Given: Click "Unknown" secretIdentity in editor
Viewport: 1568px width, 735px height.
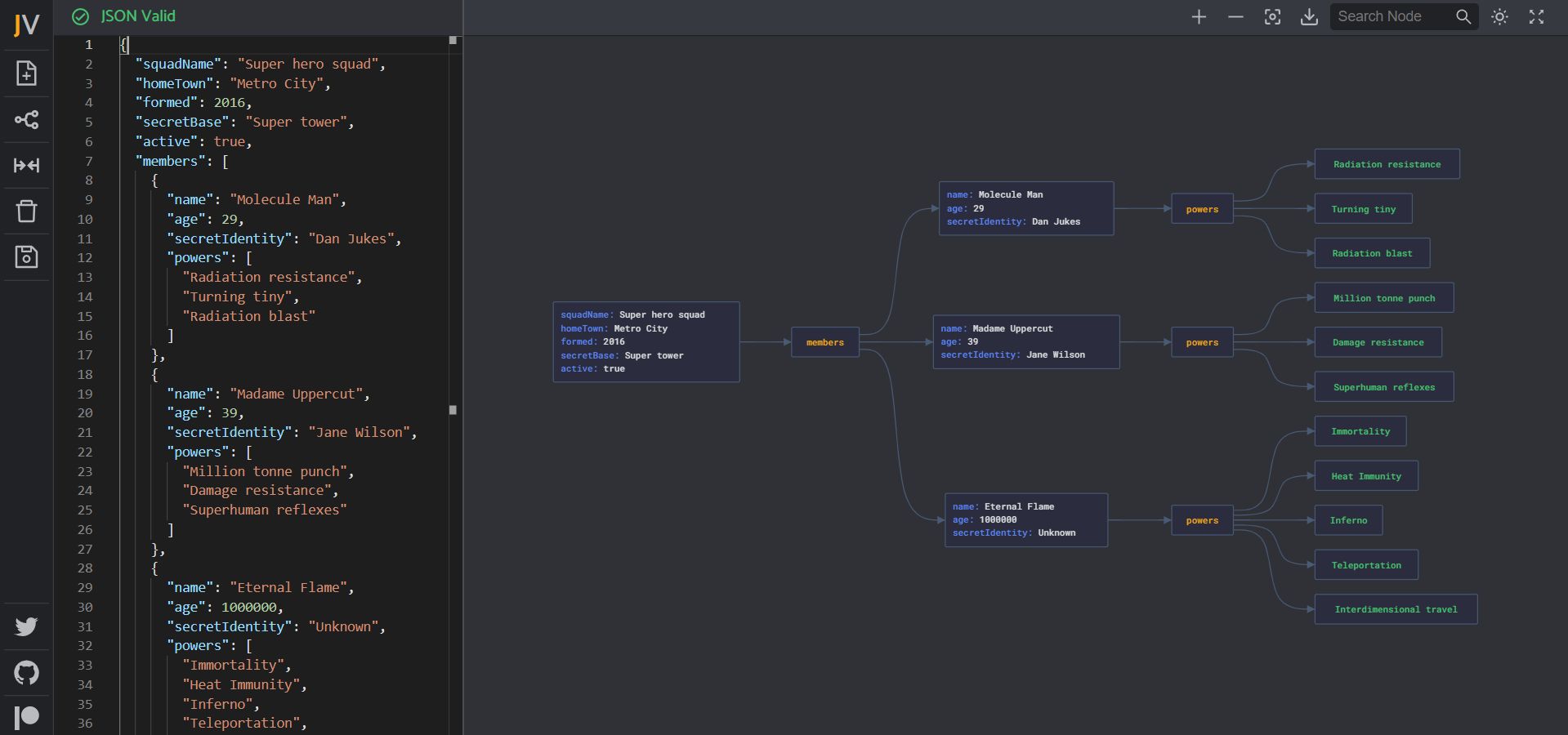Looking at the screenshot, I should [342, 626].
